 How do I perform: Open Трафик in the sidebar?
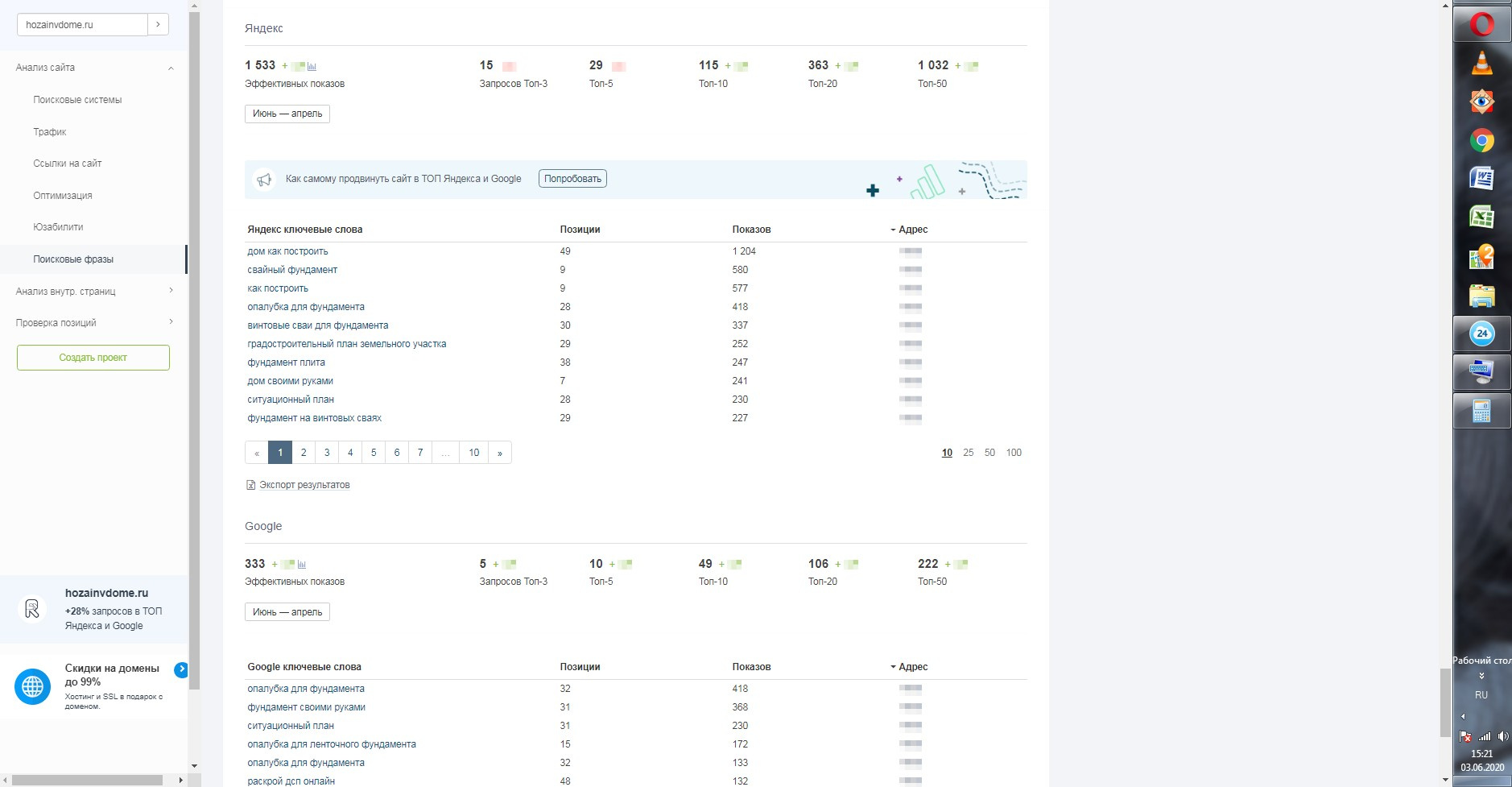click(x=50, y=132)
